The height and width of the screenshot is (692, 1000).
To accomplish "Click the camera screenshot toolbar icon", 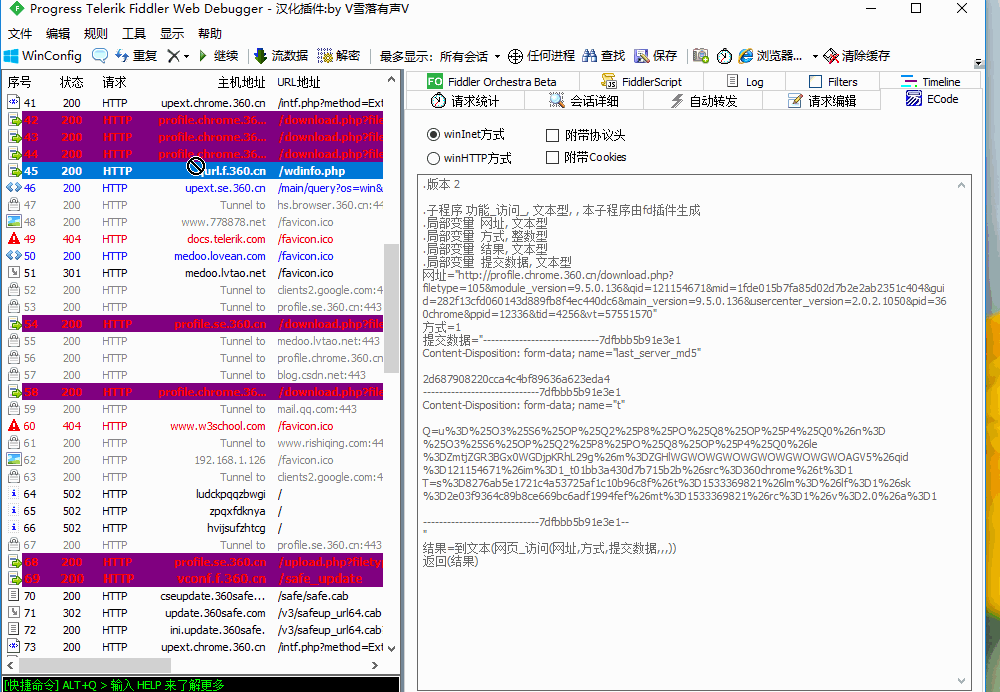I will click(701, 56).
